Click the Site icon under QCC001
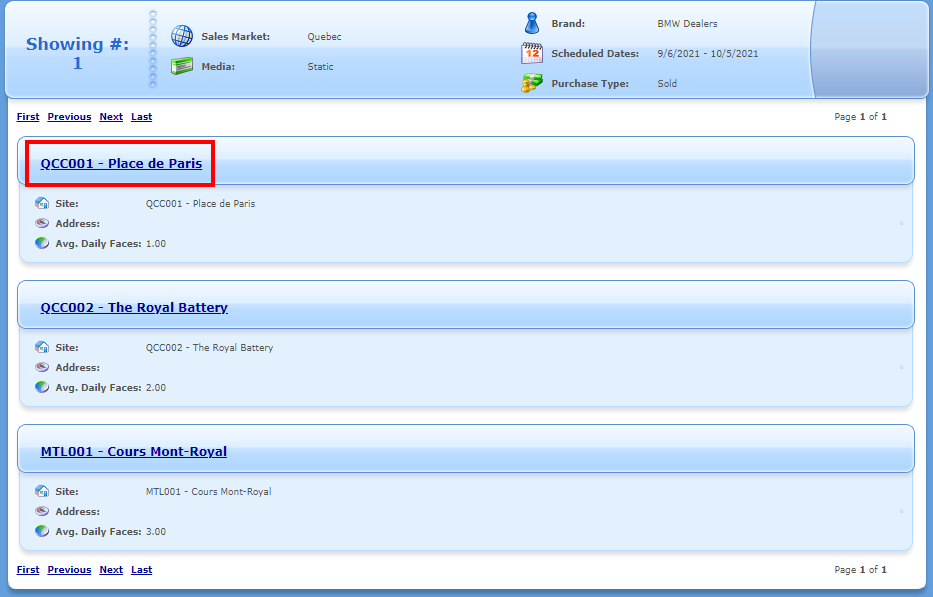Image resolution: width=933 pixels, height=597 pixels. click(42, 204)
